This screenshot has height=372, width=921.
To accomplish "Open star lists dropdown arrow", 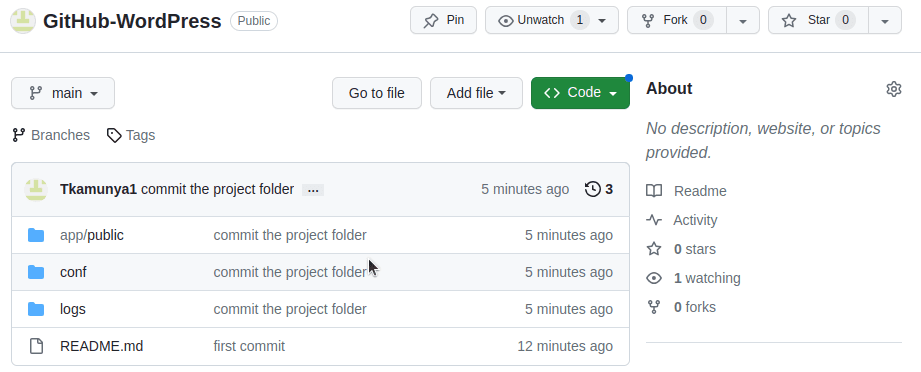I will (x=885, y=21).
